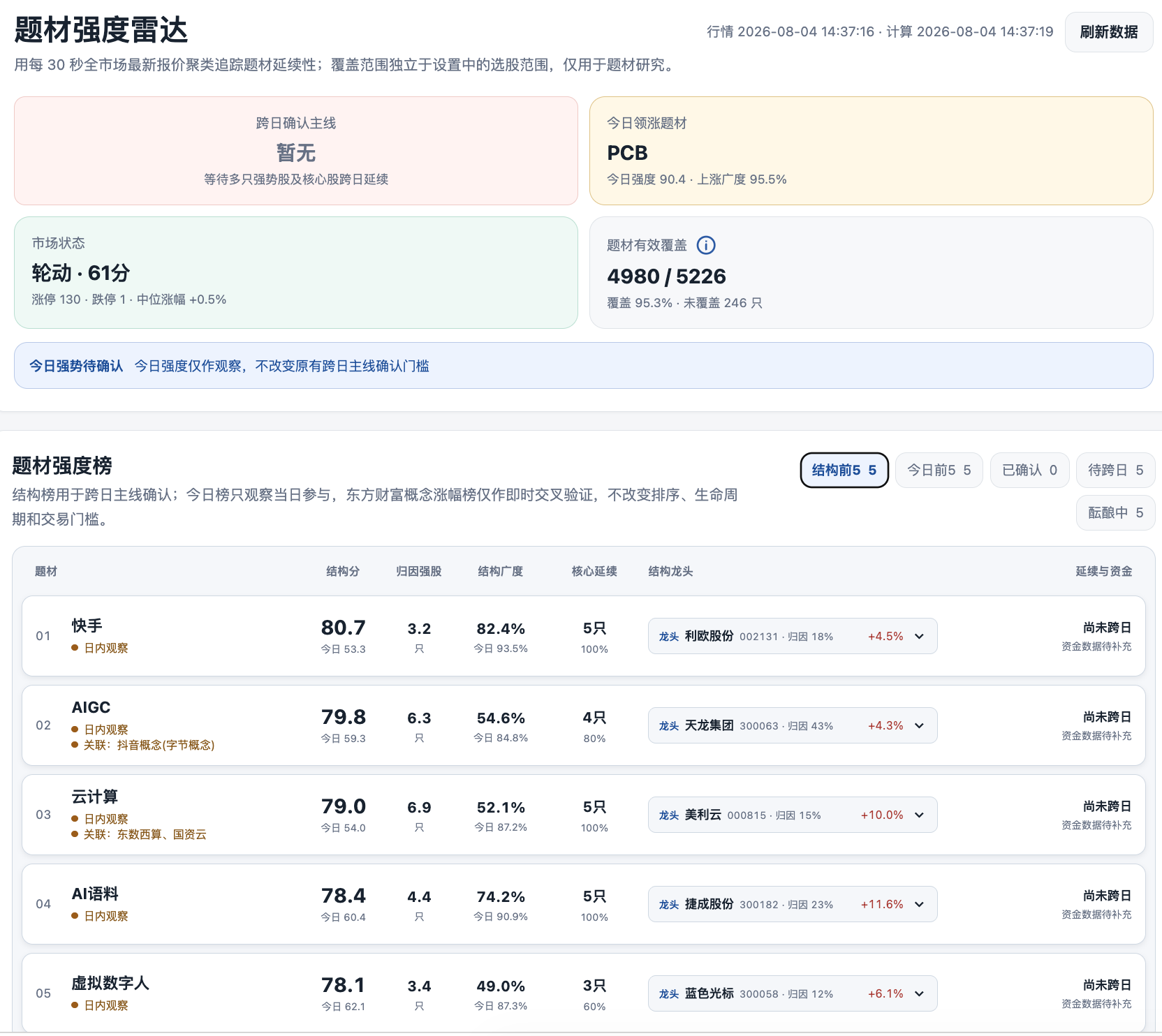Click the 4980 / 5226 coverage value
Image resolution: width=1162 pixels, height=1036 pixels.
[x=667, y=276]
